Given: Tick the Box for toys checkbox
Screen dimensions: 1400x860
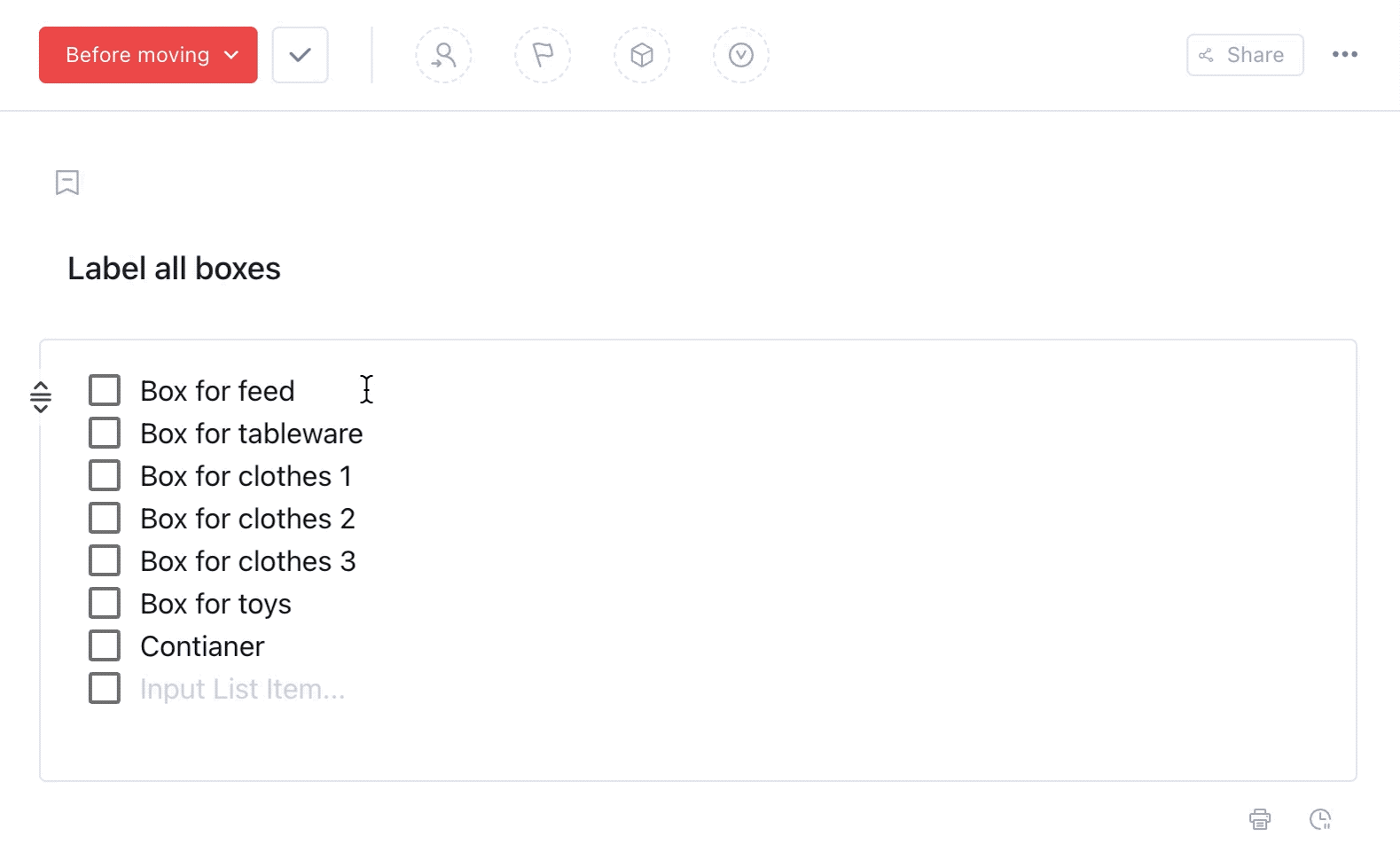Looking at the screenshot, I should coord(105,603).
